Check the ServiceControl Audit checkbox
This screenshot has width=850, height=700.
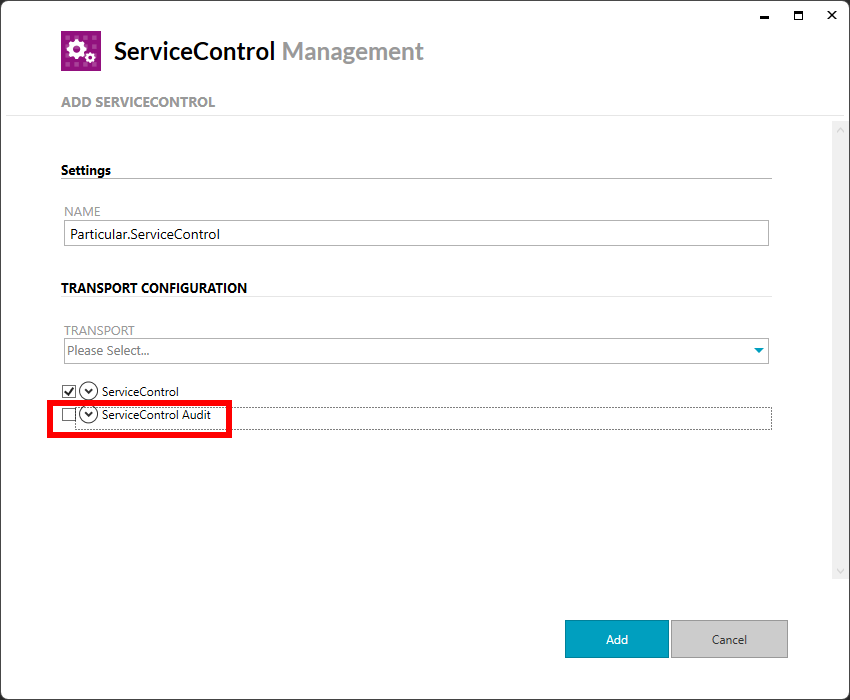(69, 415)
